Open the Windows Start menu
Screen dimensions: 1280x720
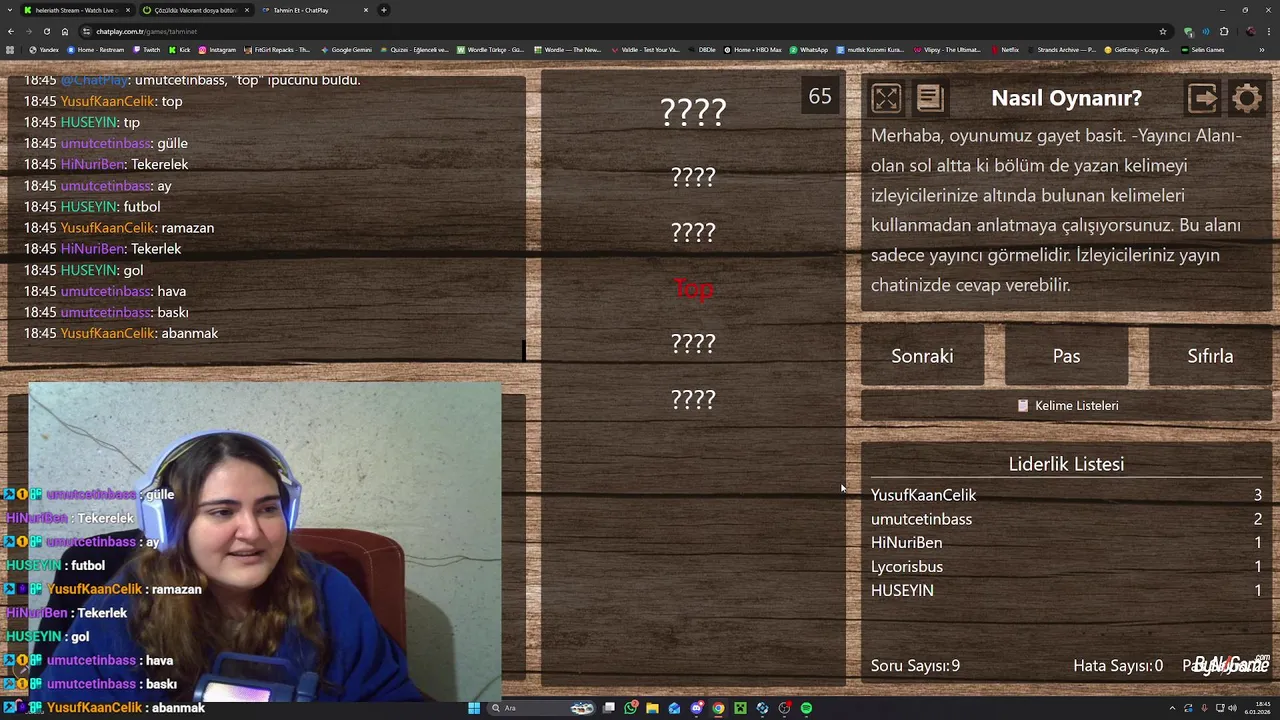(474, 708)
